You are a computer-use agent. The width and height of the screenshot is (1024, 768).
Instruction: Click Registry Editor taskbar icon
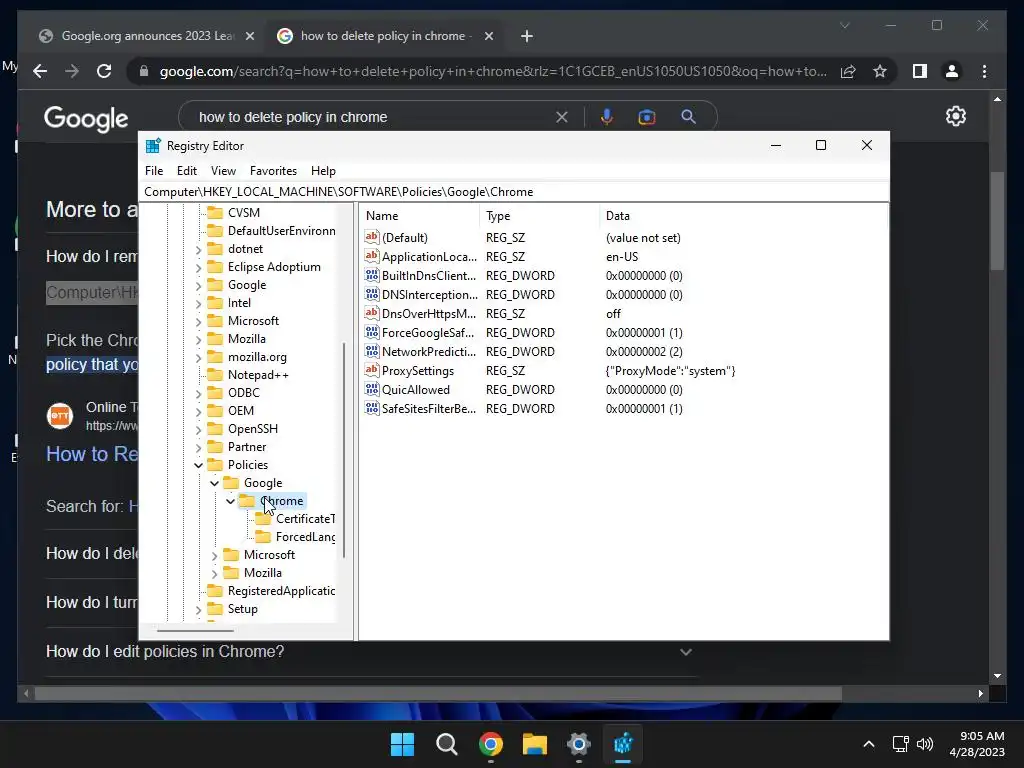pyautogui.click(x=623, y=744)
